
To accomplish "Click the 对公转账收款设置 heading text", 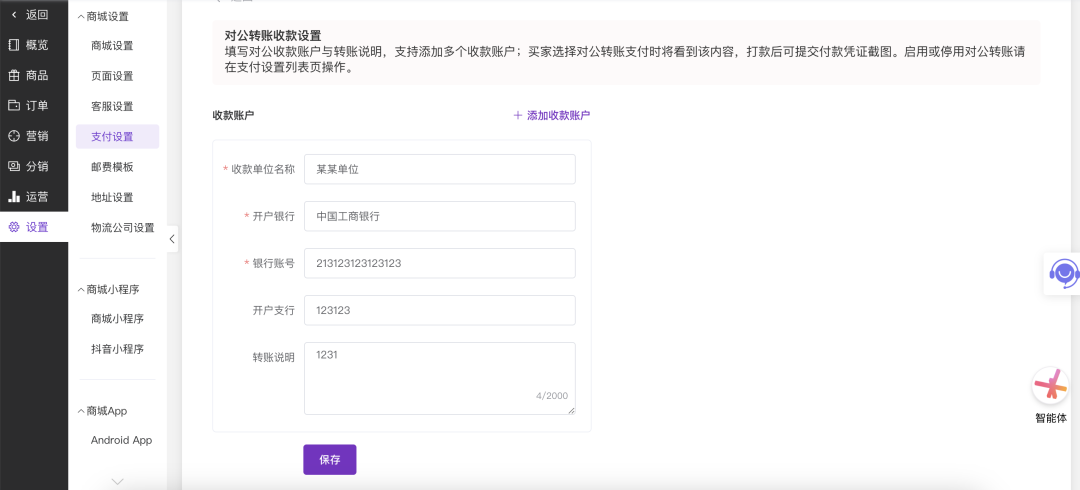I will [273, 36].
